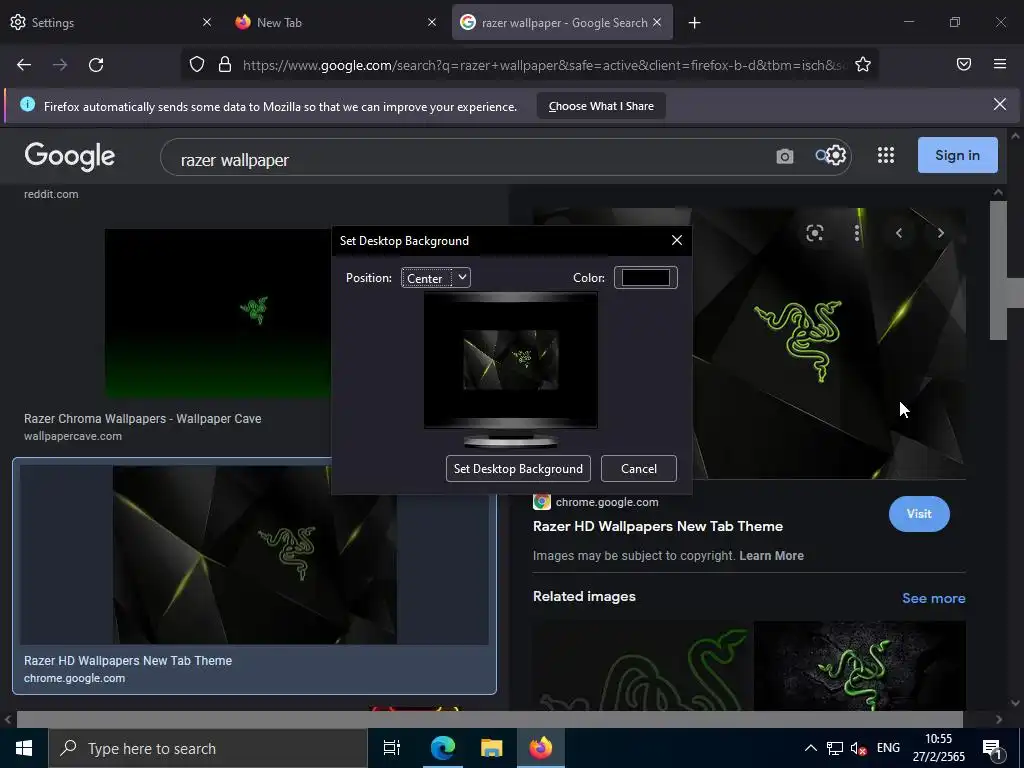The image size is (1024, 768).
Task: Close the Set Desktop Background dialog
Action: pyautogui.click(x=677, y=240)
